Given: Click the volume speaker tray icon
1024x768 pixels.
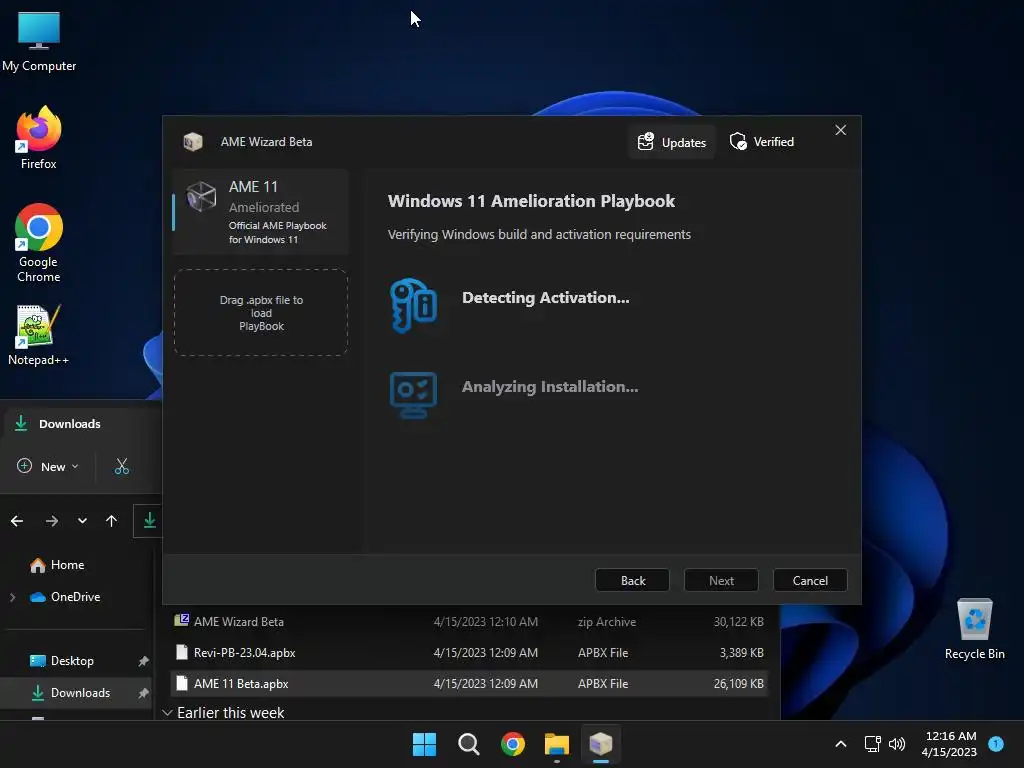Looking at the screenshot, I should pyautogui.click(x=897, y=744).
